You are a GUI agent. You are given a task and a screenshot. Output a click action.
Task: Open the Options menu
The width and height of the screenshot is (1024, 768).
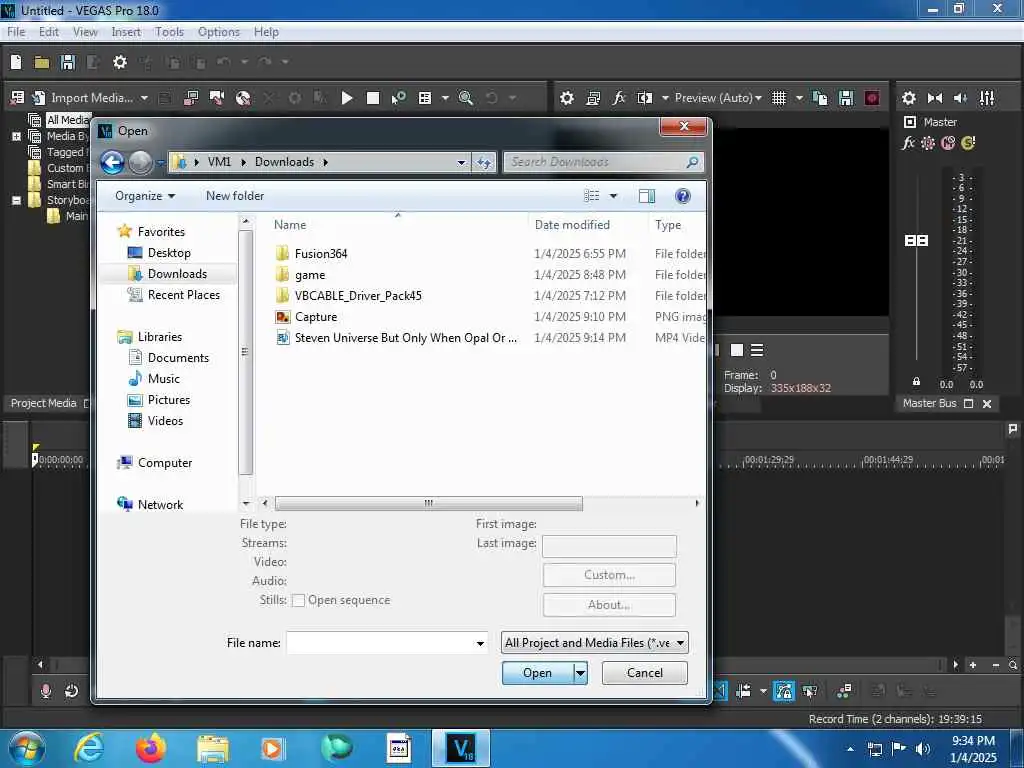pyautogui.click(x=219, y=31)
